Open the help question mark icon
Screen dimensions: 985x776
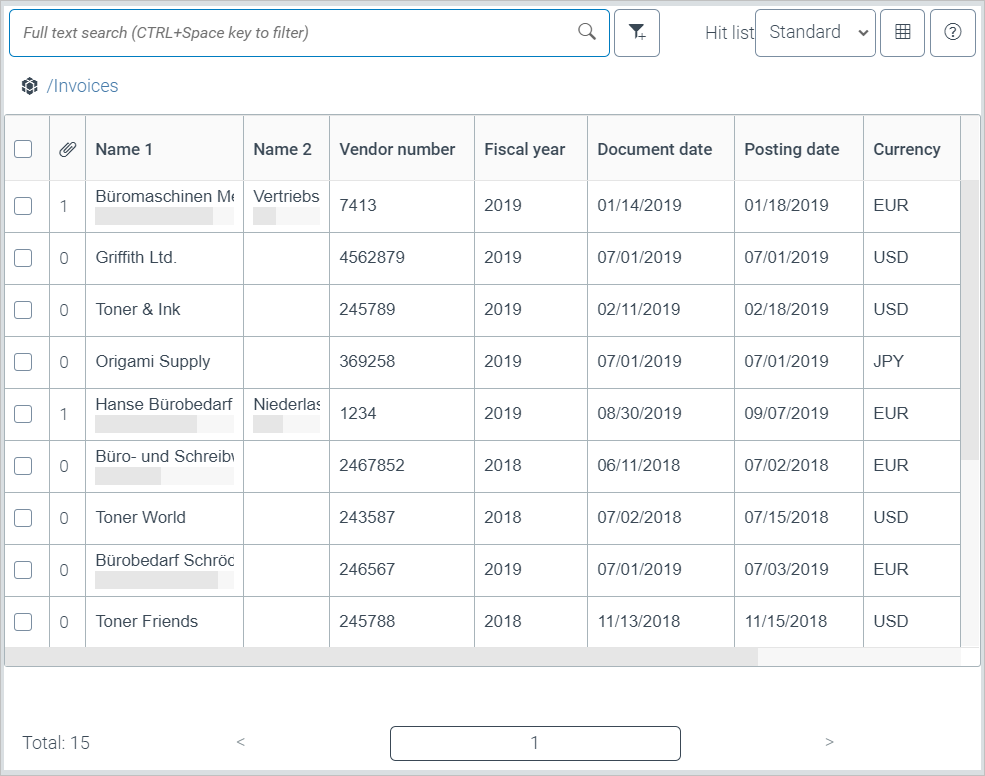pyautogui.click(x=952, y=33)
